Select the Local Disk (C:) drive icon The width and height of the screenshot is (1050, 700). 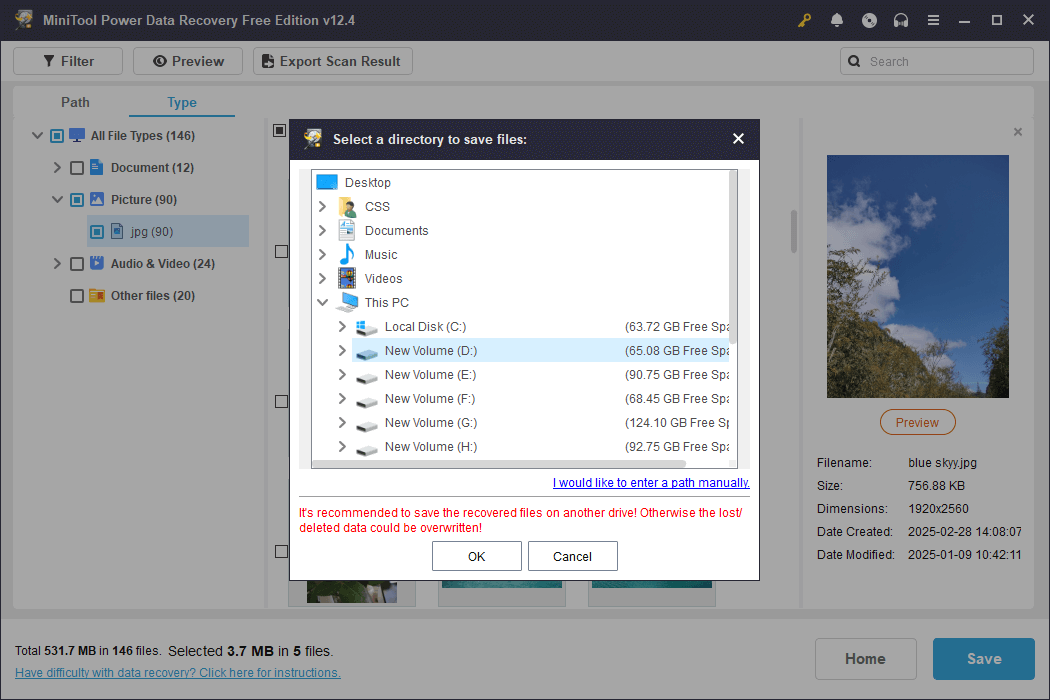click(x=366, y=327)
